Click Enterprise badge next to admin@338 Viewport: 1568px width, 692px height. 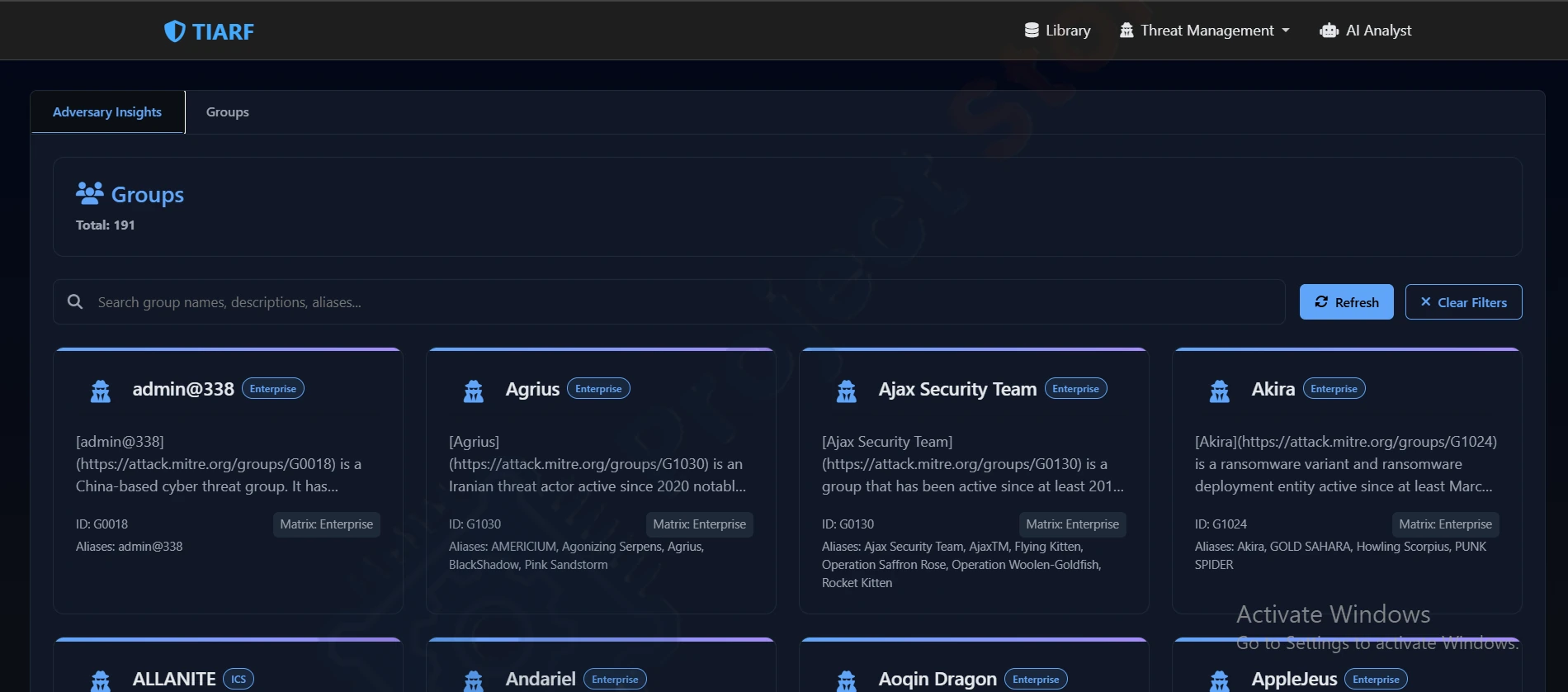273,389
